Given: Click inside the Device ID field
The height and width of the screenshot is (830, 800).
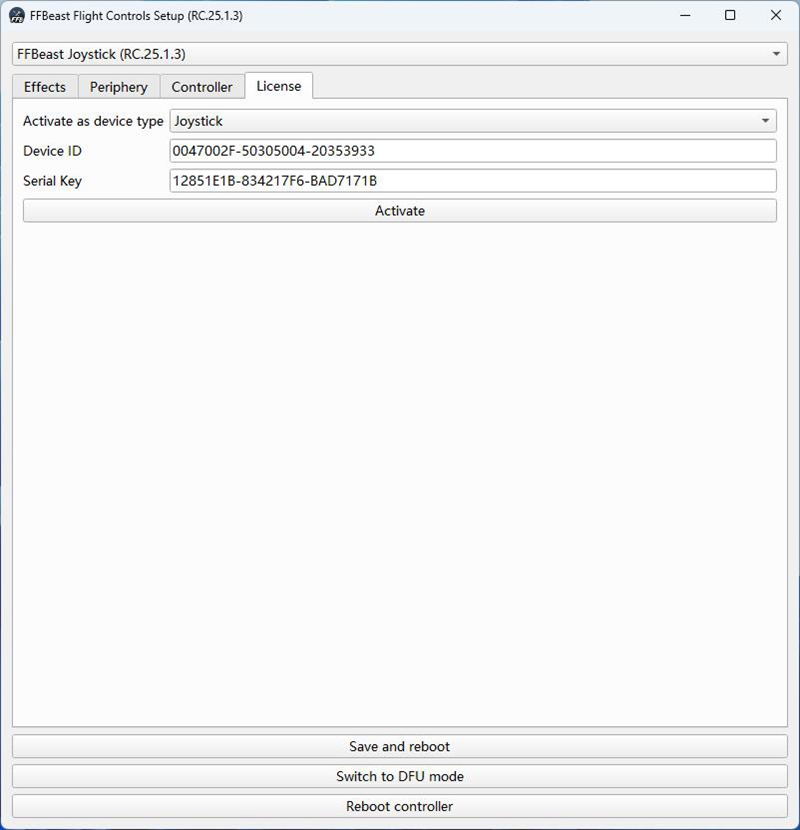Looking at the screenshot, I should click(473, 151).
